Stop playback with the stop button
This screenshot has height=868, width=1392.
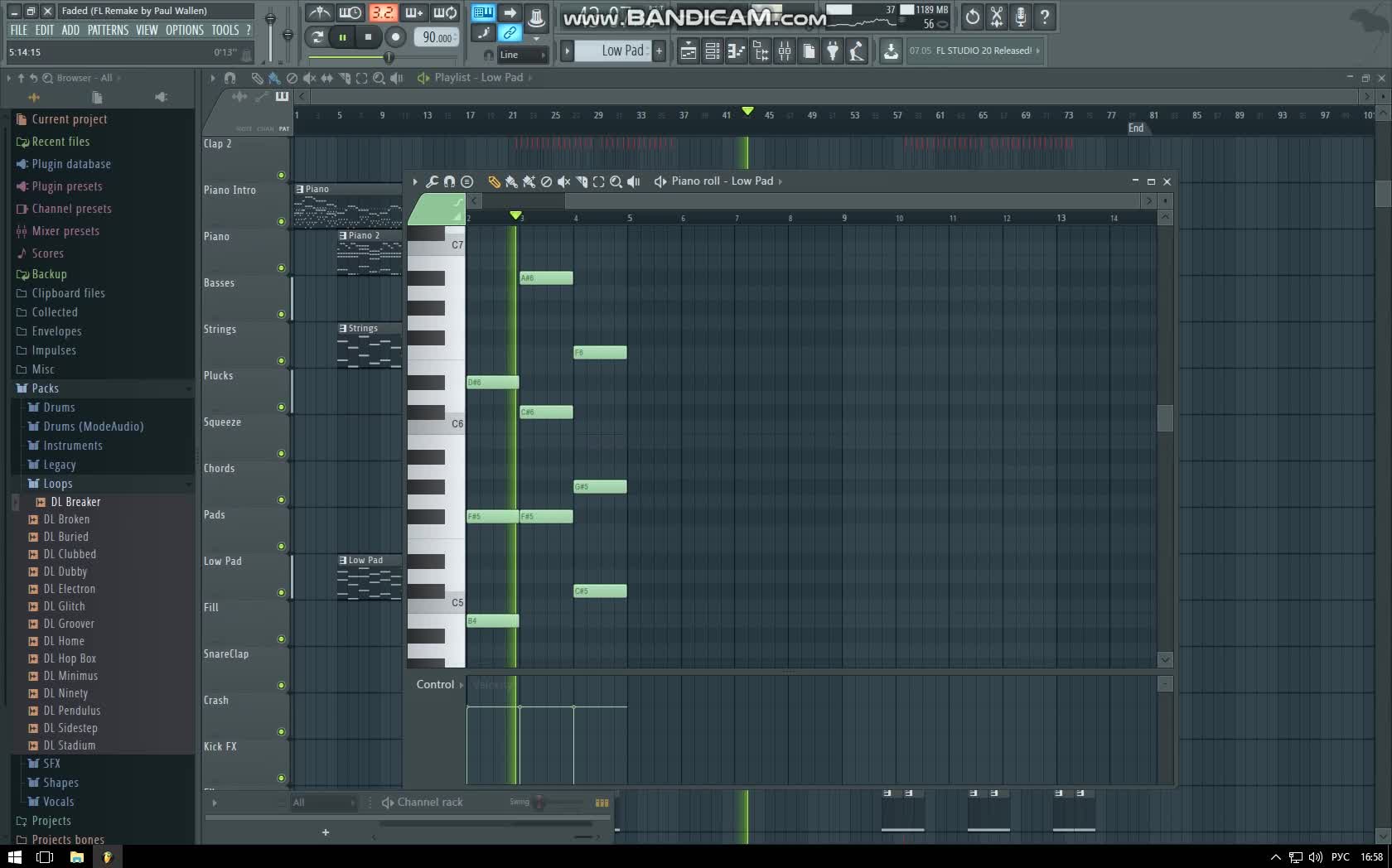click(x=369, y=36)
